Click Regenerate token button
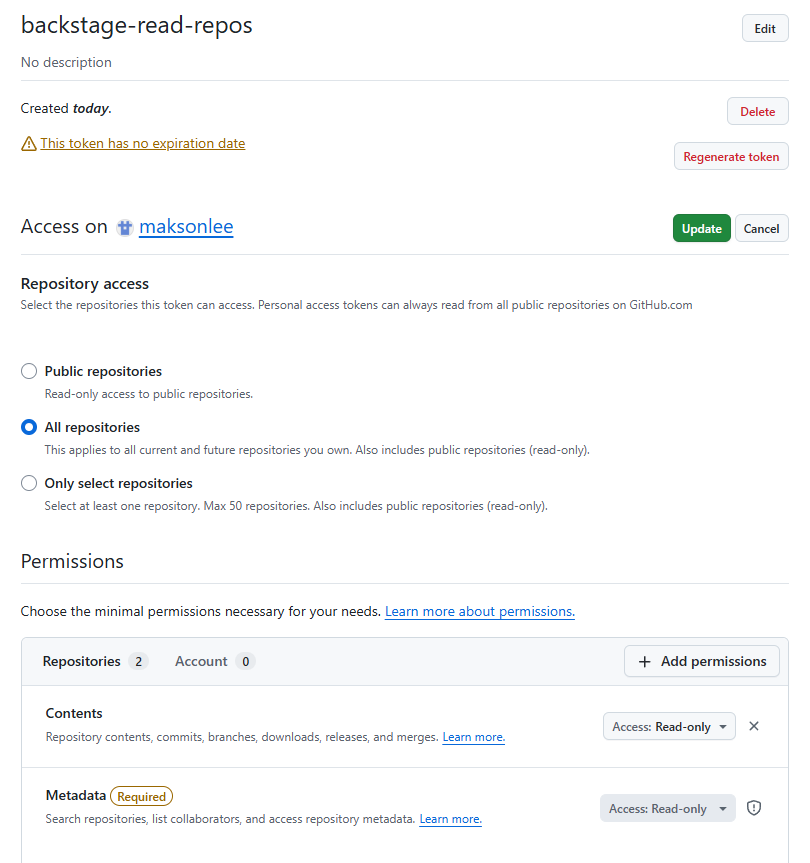Viewport: 810px width, 863px height. [731, 157]
